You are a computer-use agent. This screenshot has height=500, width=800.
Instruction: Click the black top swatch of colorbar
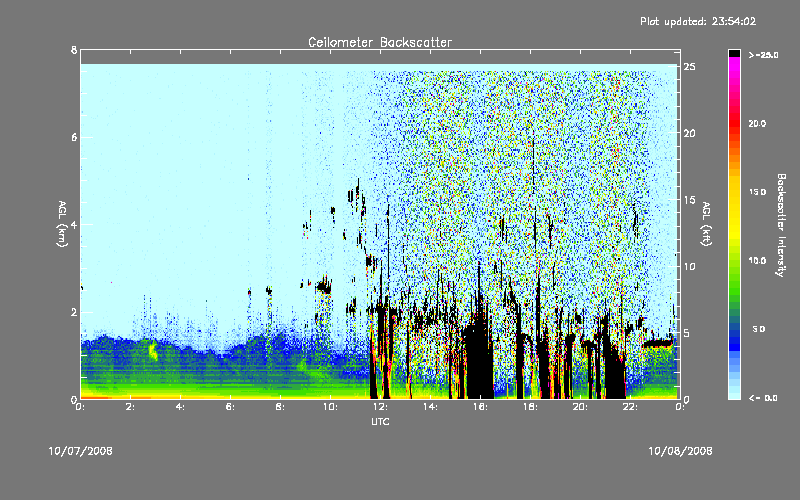tap(734, 53)
